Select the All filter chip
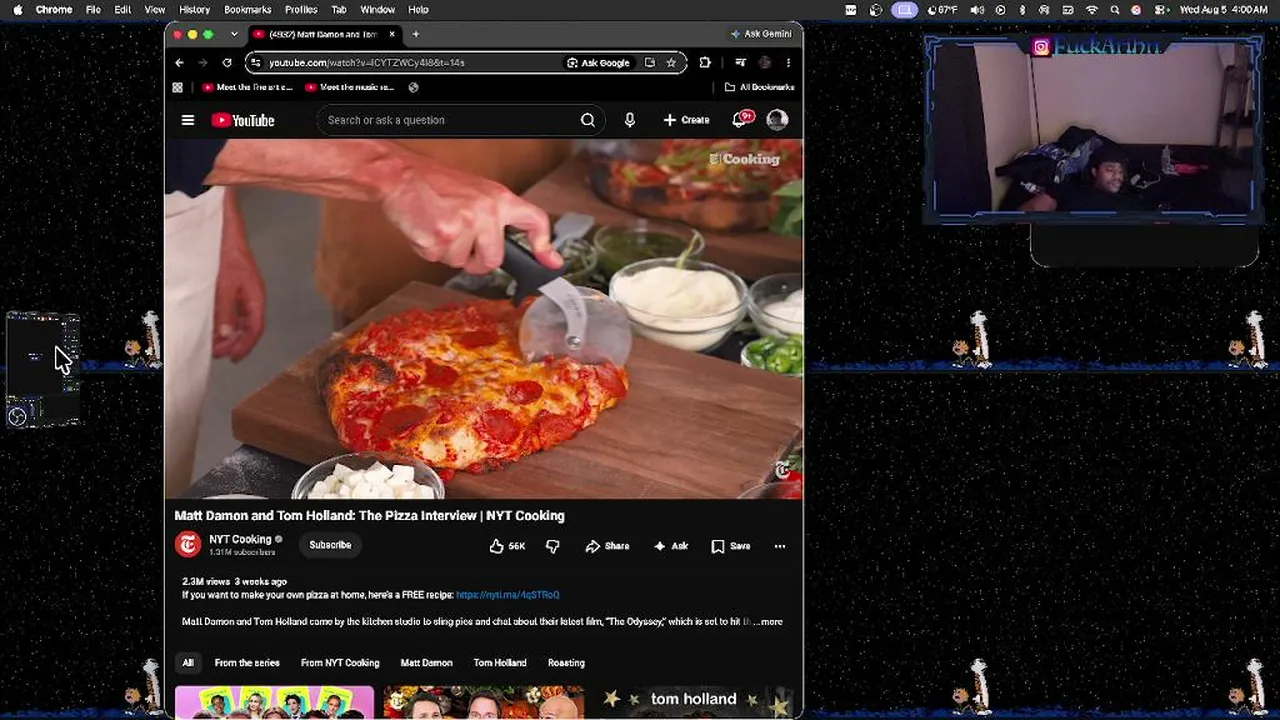The image size is (1280, 720). pos(188,663)
